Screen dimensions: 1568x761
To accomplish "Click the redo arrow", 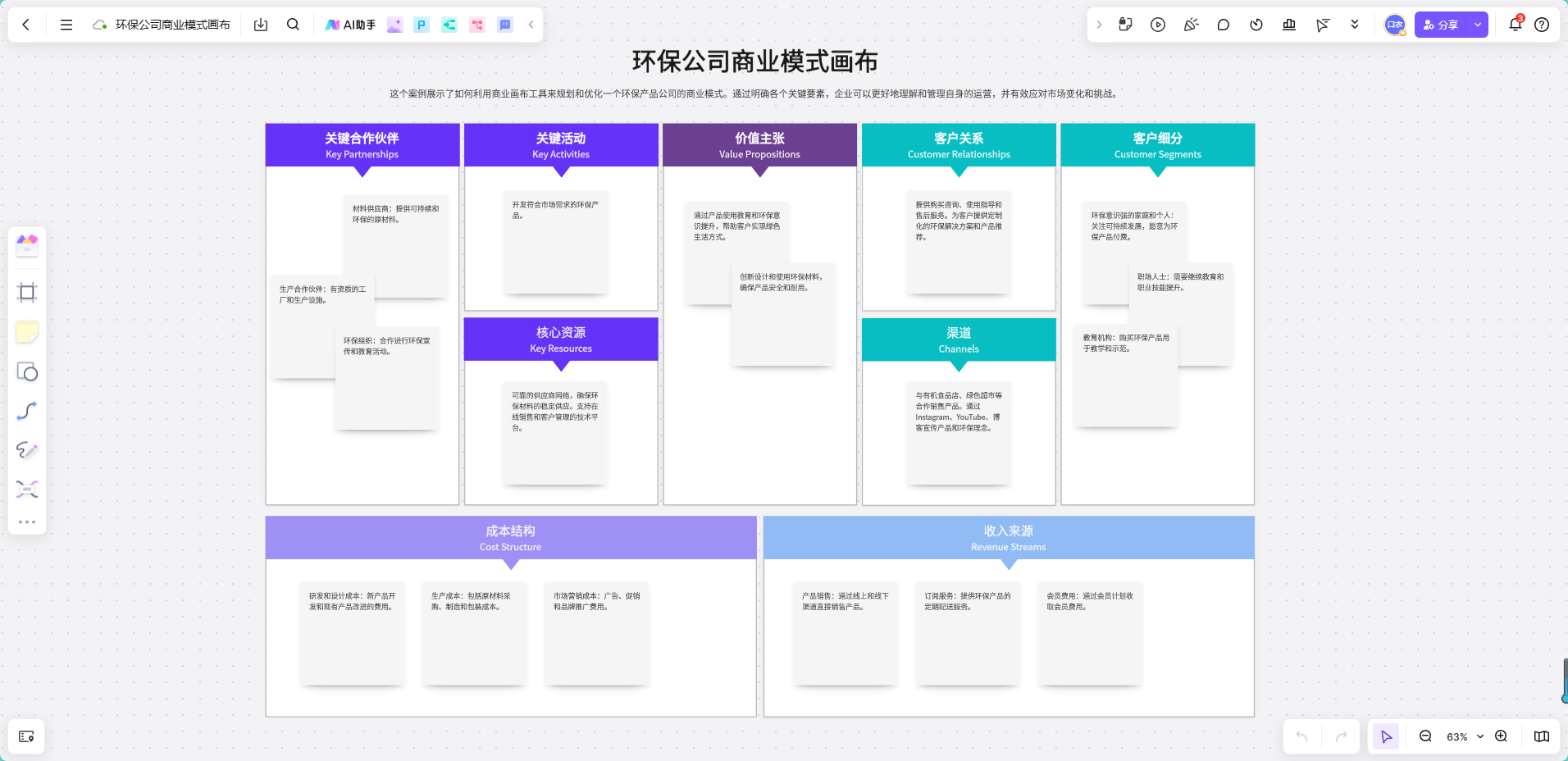I will click(1341, 736).
